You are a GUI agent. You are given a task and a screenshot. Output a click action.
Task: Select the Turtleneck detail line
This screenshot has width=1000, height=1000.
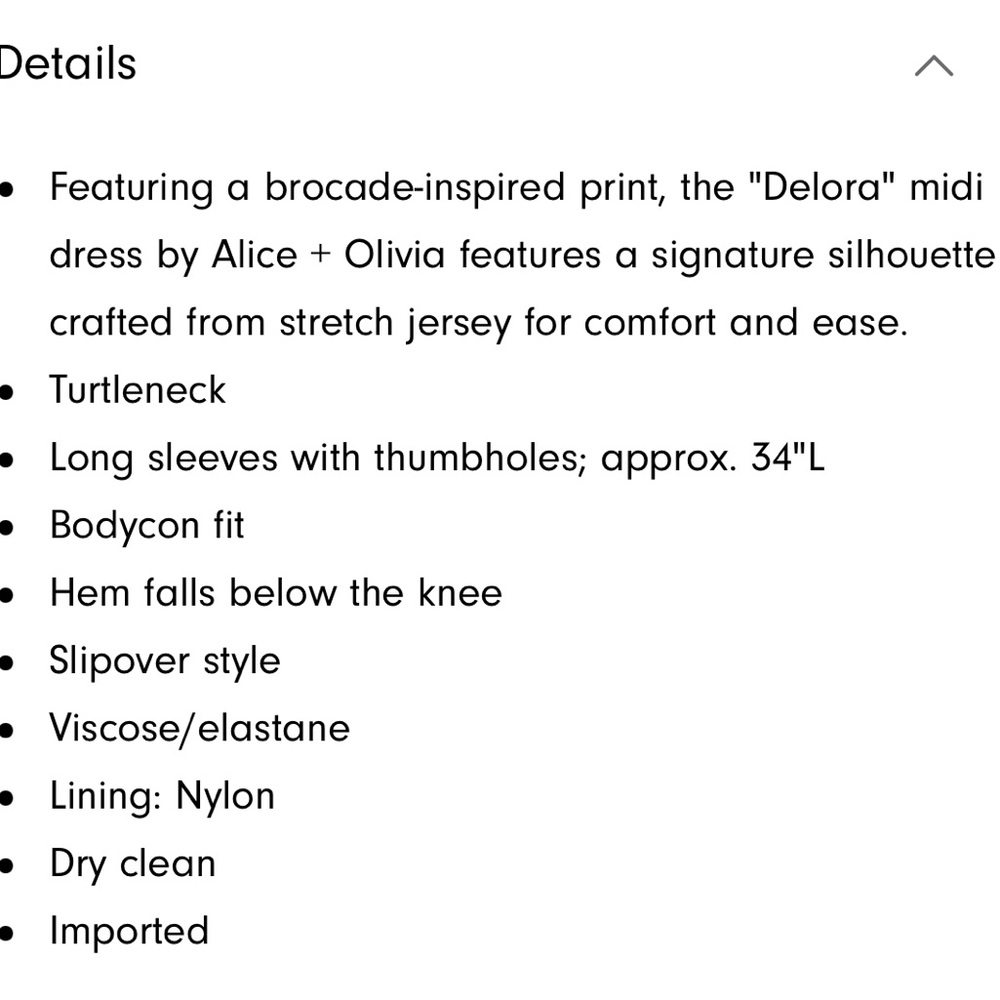click(138, 390)
